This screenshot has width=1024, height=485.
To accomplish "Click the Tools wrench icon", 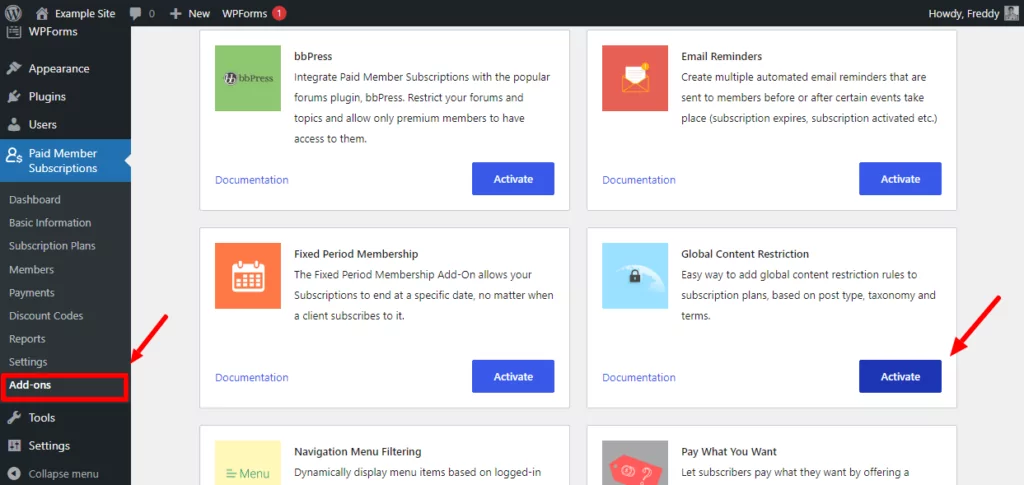I will (x=14, y=418).
